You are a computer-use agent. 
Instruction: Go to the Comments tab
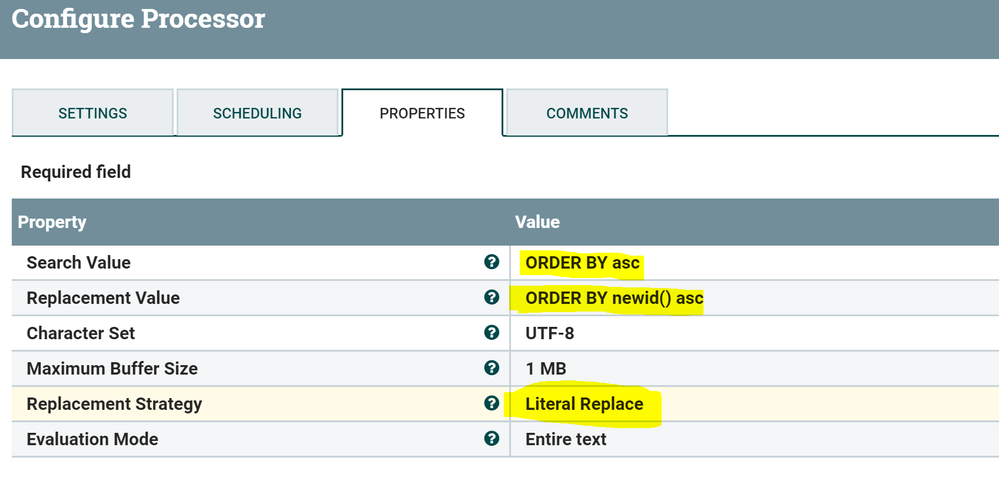(x=587, y=113)
